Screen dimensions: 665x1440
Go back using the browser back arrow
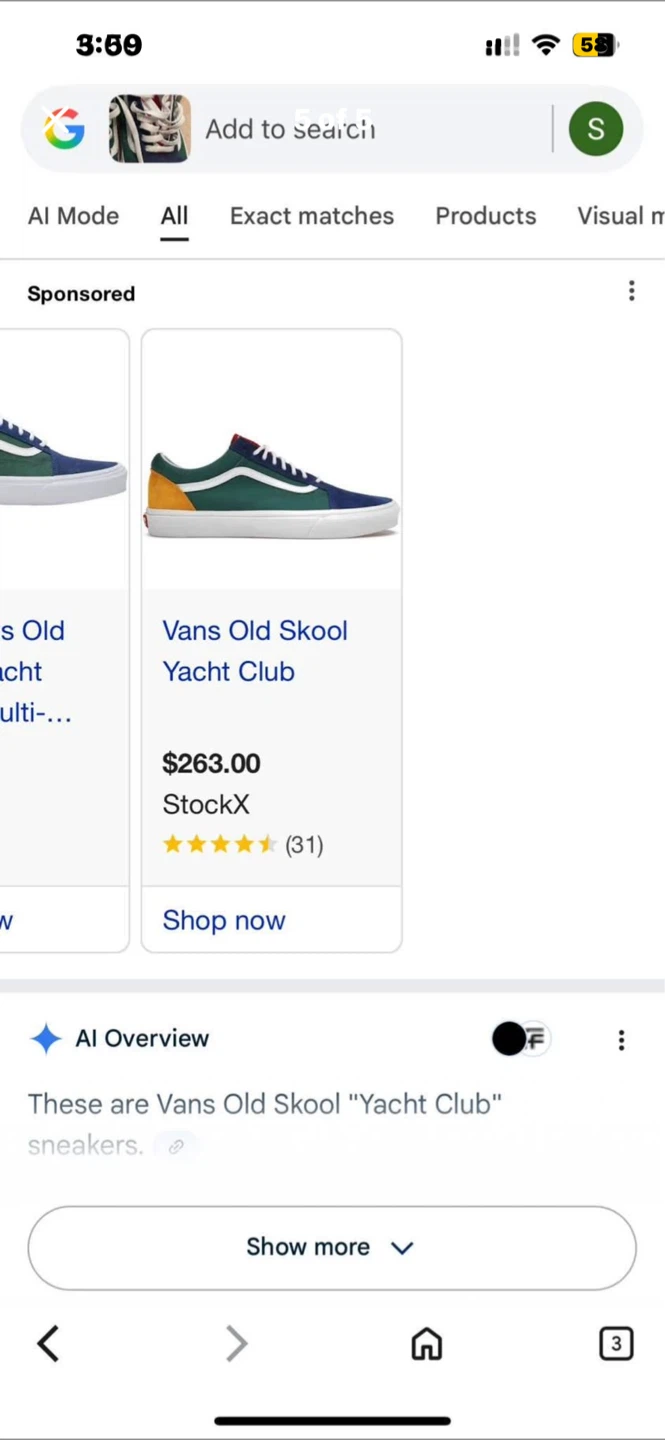coord(48,1344)
